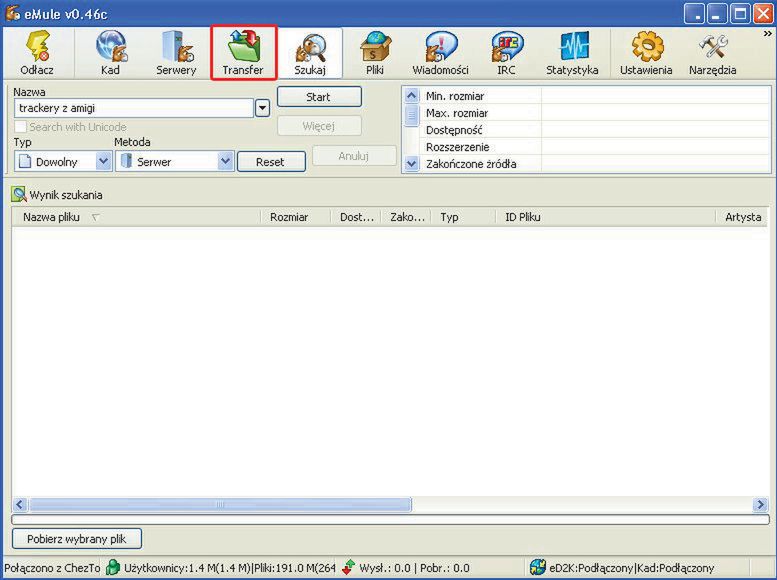This screenshot has width=777, height=580.
Task: Click Rozszerzenie filter row
Action: click(x=595, y=147)
